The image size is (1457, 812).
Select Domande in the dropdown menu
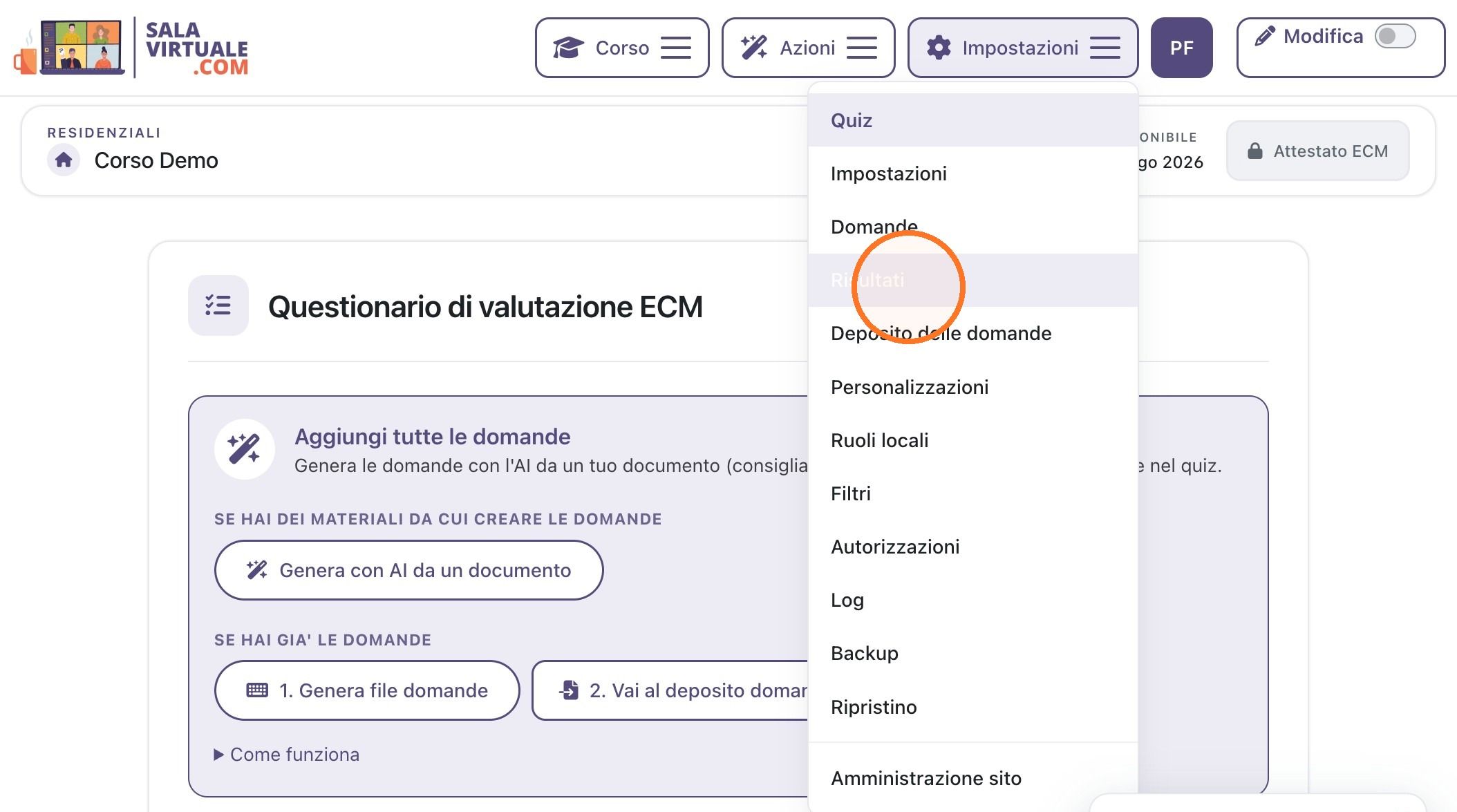tap(972, 227)
